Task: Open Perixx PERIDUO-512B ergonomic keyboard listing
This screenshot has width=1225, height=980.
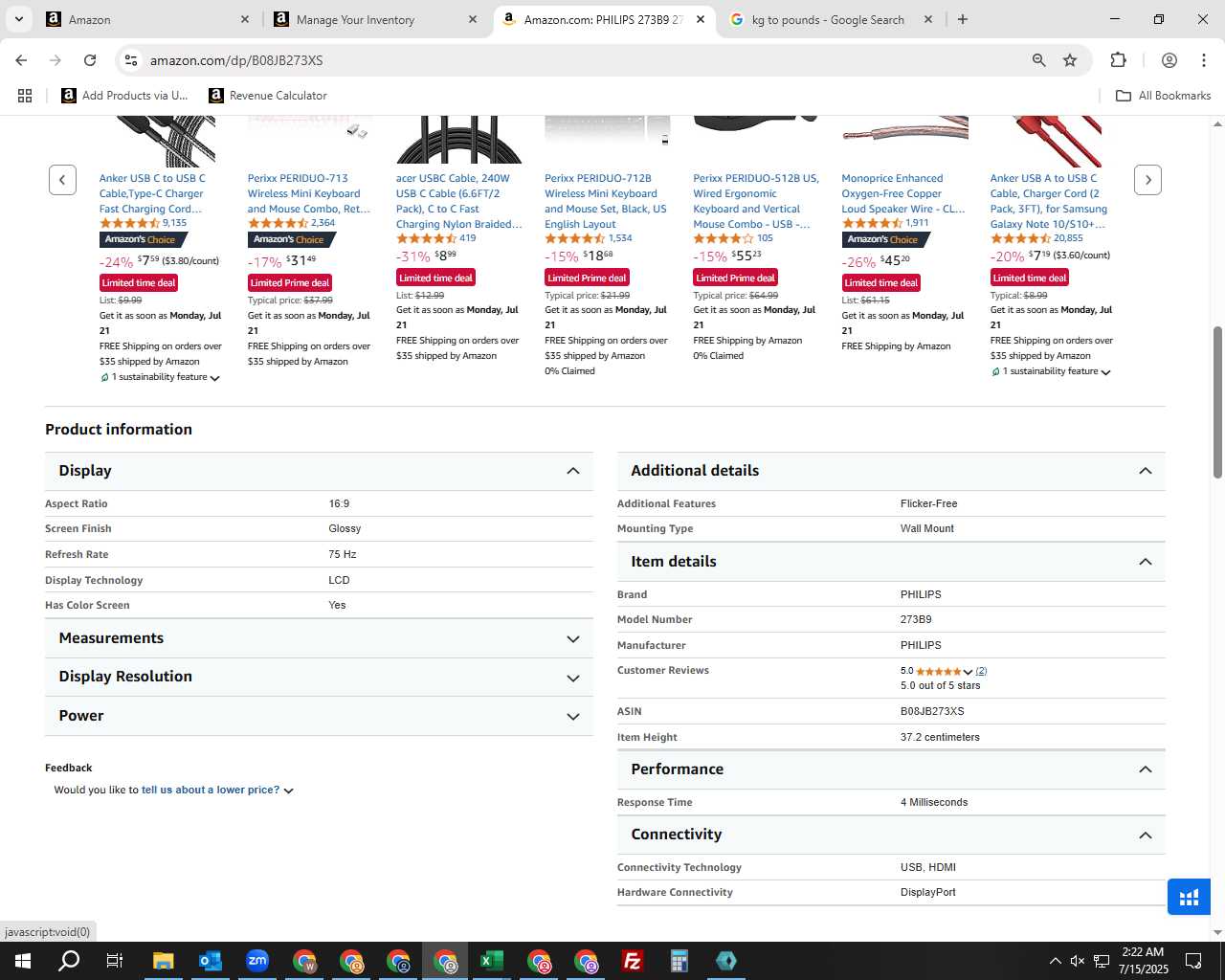Action: coord(756,201)
